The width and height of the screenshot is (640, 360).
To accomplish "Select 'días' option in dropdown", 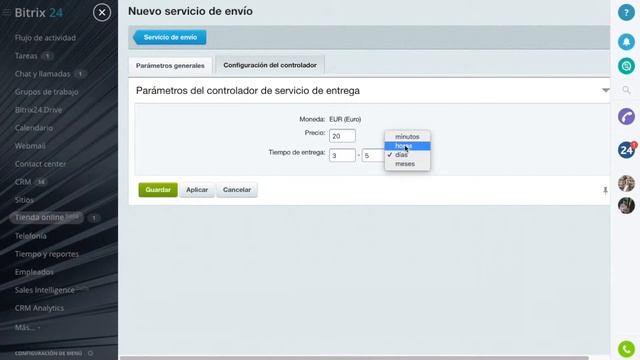I will (x=407, y=155).
